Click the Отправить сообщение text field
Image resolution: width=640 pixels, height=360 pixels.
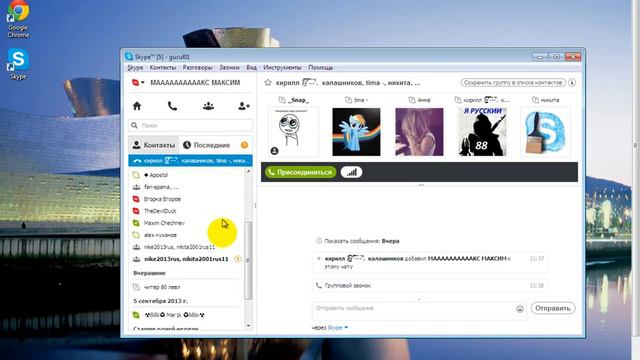pyautogui.click(x=419, y=311)
